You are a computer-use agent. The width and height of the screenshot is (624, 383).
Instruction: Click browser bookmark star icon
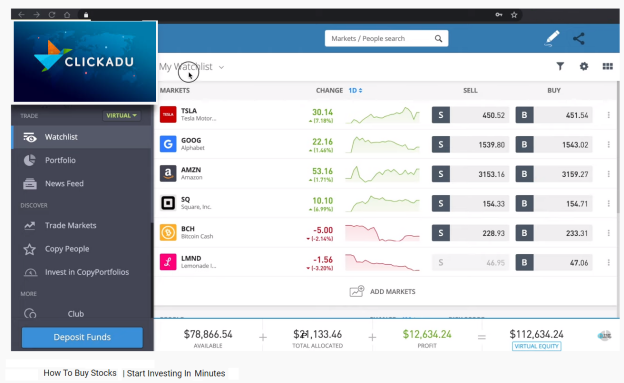pos(514,15)
